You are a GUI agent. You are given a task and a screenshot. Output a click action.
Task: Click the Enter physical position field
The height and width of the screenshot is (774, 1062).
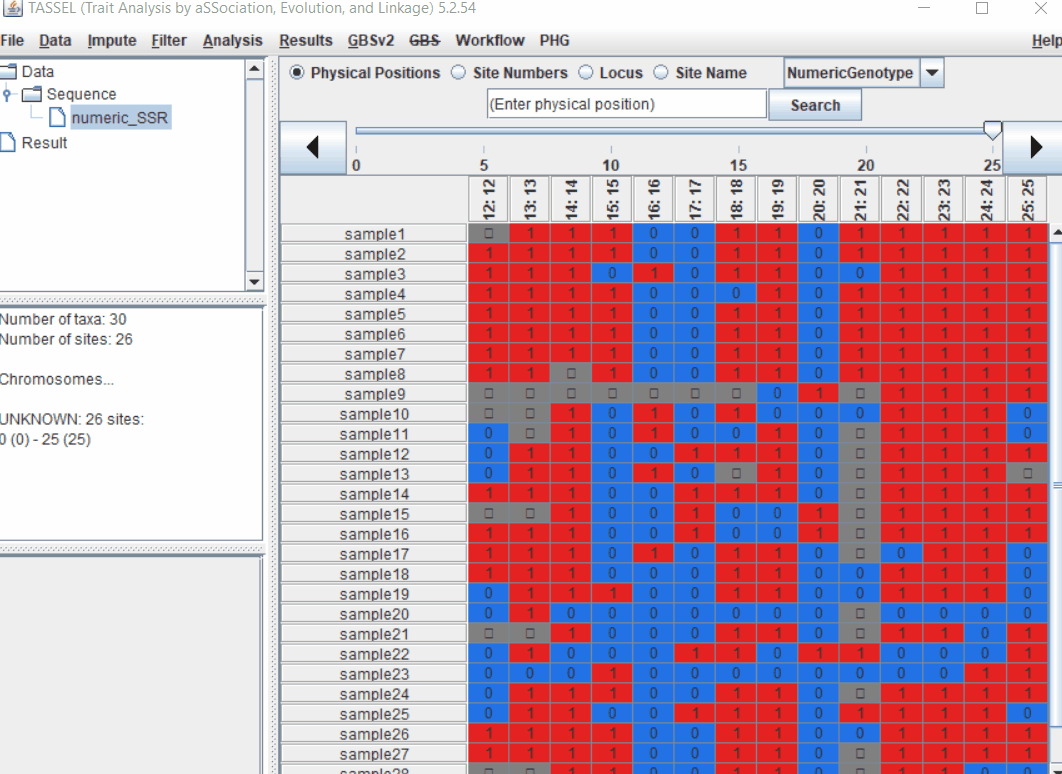(x=626, y=105)
